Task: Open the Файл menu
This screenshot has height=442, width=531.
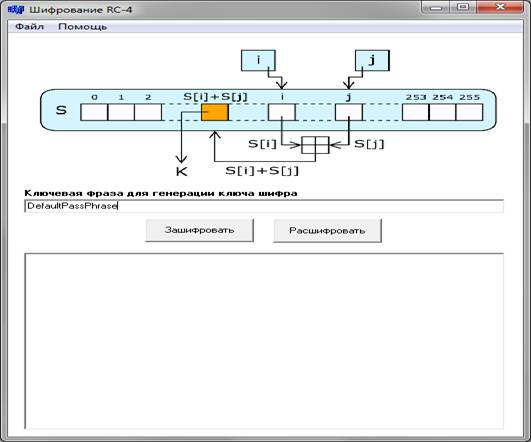Action: (30, 26)
